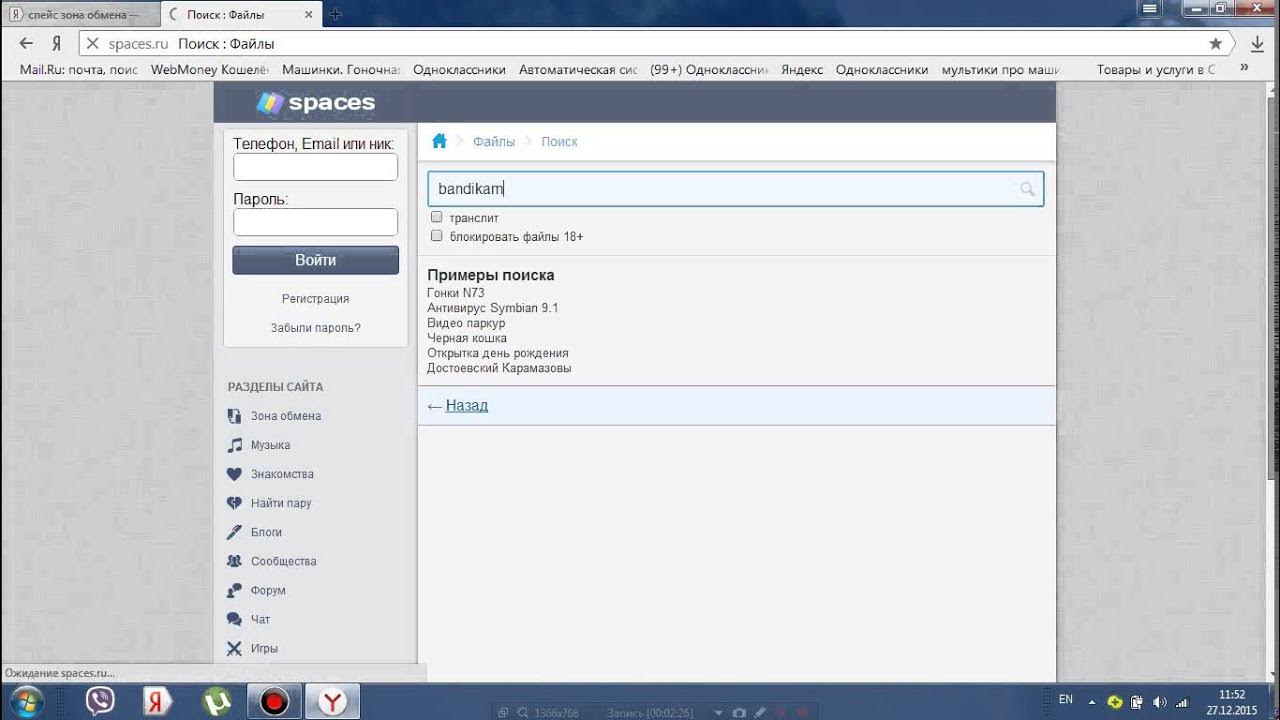Click the EN language indicator

1066,699
